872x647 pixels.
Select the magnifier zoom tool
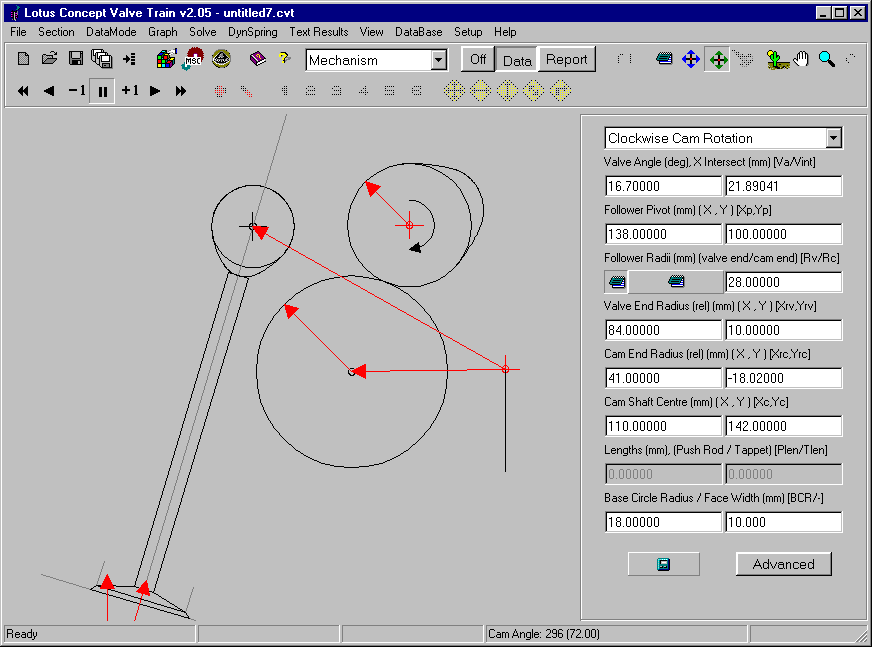coord(826,59)
